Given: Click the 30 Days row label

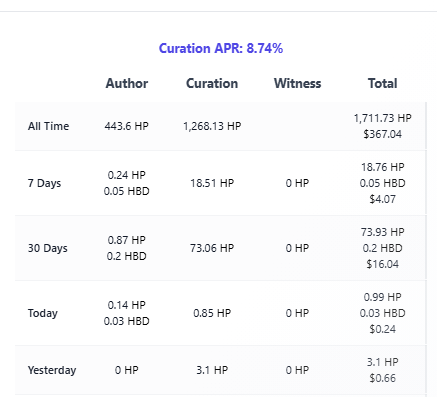Looking at the screenshot, I should point(48,248).
